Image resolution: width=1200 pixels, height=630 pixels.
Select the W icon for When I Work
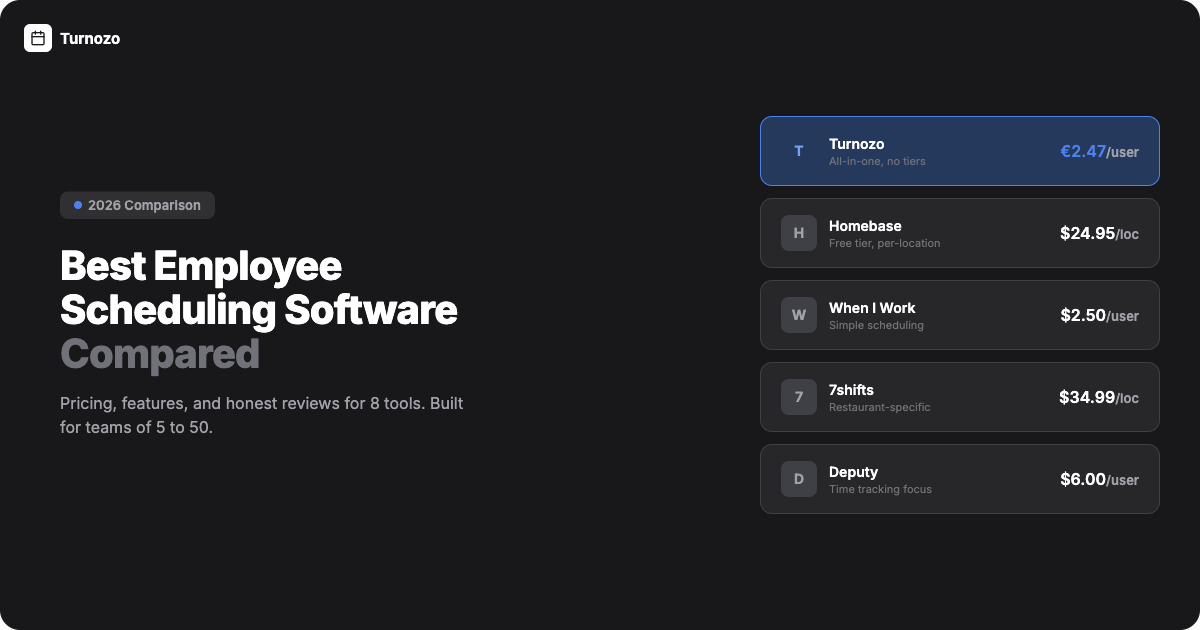798,315
